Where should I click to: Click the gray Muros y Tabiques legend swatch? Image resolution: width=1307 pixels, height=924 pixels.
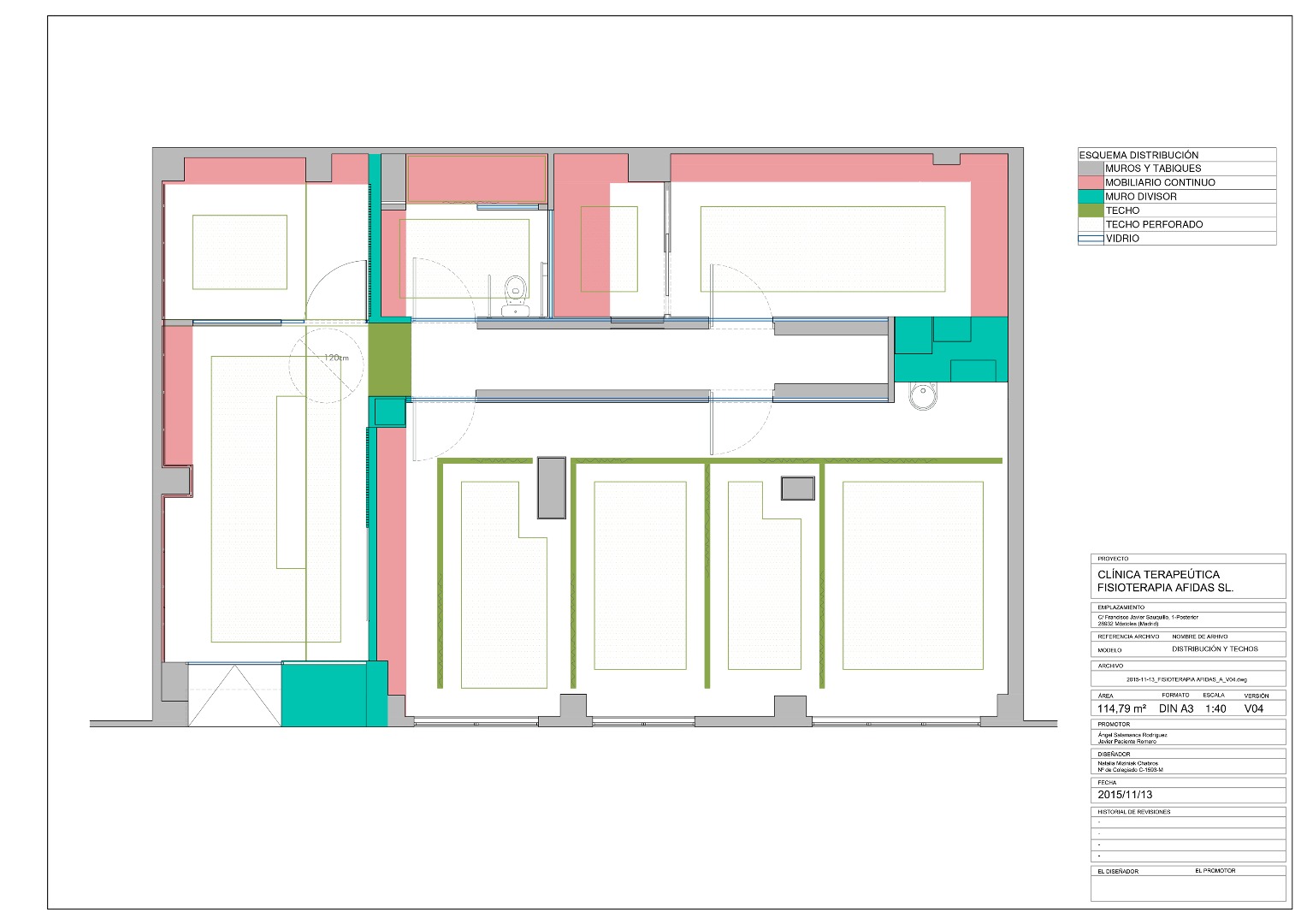coord(1091,169)
